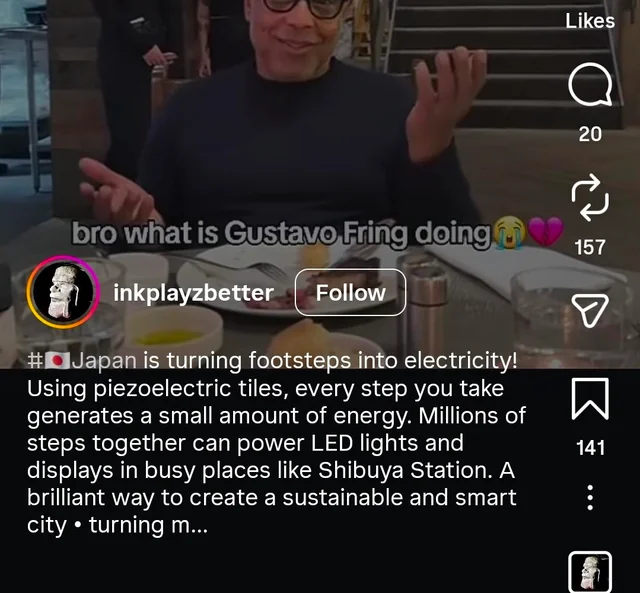640x593 pixels.
Task: Open comments via the speech bubble icon
Action: tap(590, 84)
